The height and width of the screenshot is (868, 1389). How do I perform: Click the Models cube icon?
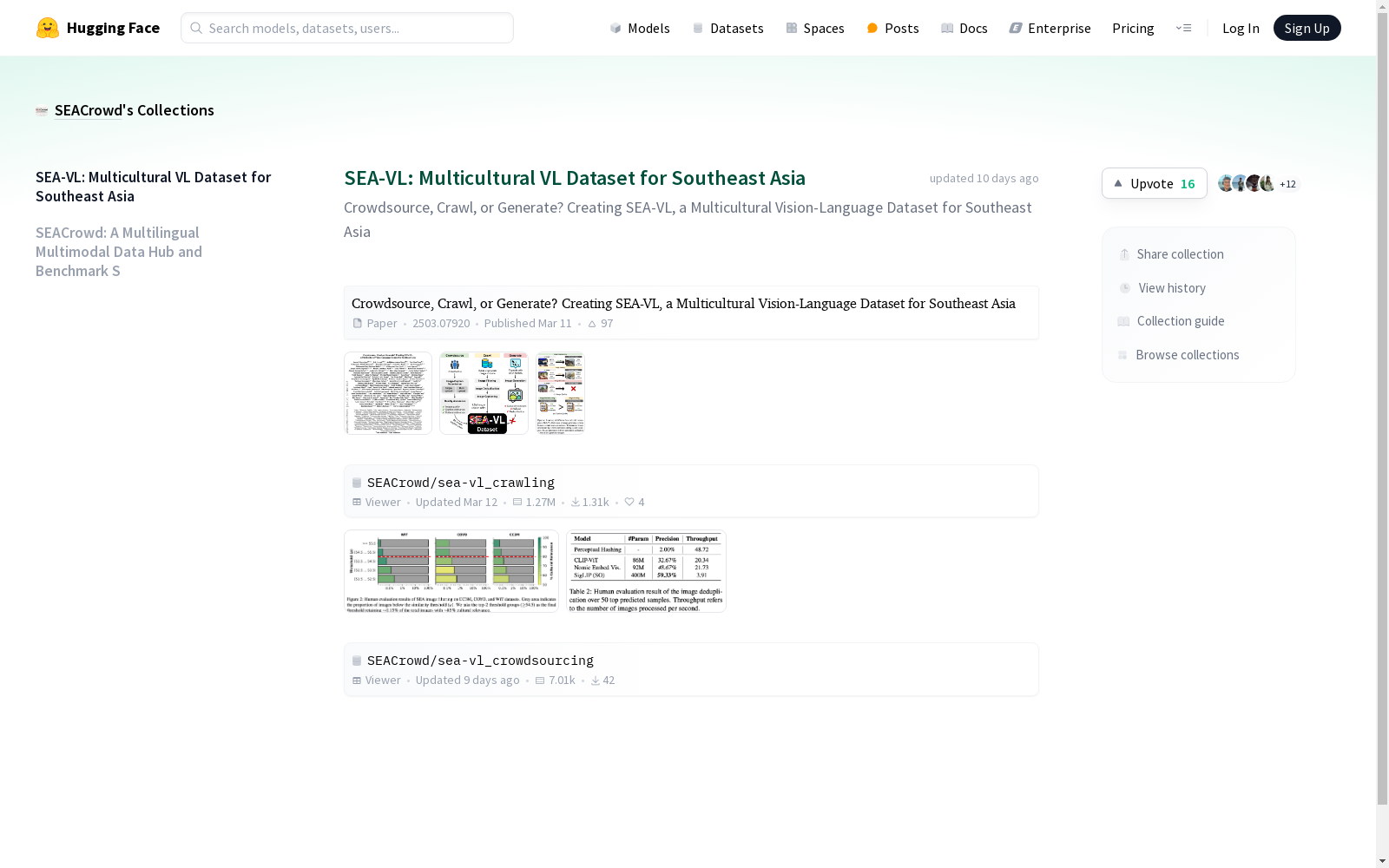pos(616,28)
